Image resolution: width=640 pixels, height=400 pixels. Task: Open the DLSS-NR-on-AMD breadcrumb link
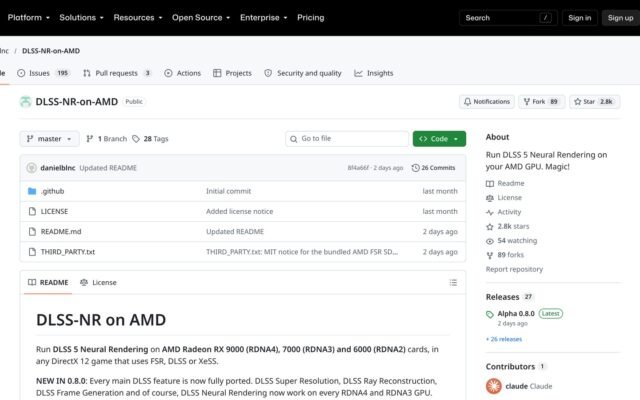(51, 51)
